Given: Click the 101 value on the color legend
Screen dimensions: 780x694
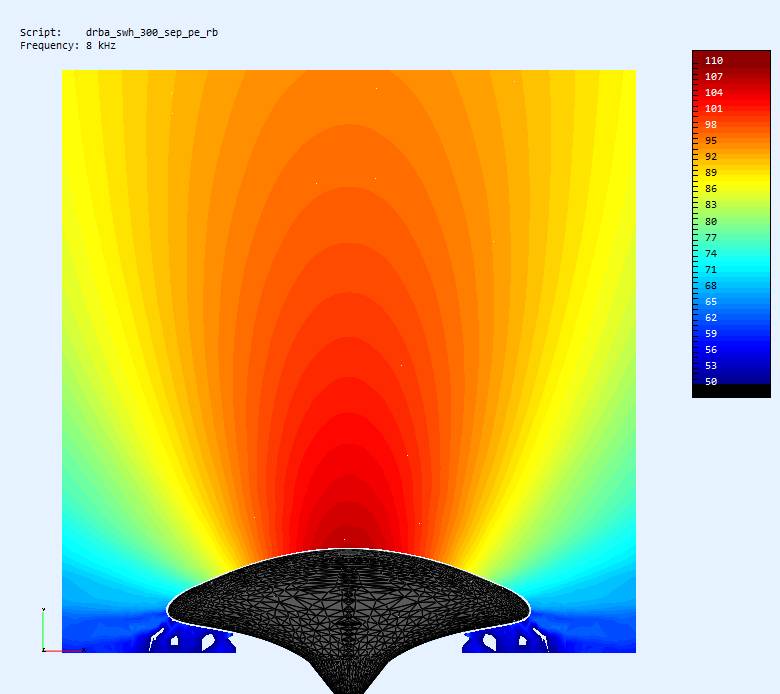Looking at the screenshot, I should point(714,108).
